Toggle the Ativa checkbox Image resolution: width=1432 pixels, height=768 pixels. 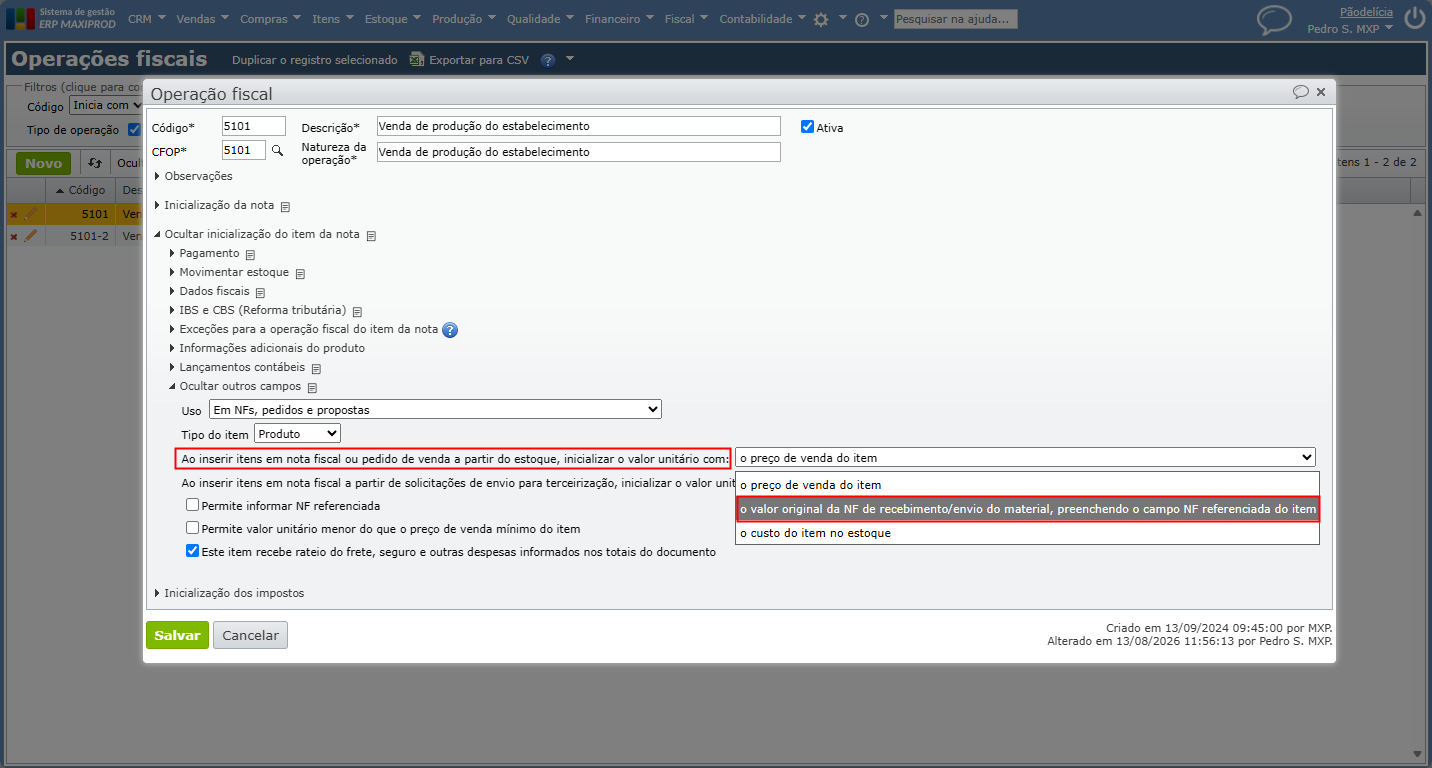pyautogui.click(x=807, y=127)
